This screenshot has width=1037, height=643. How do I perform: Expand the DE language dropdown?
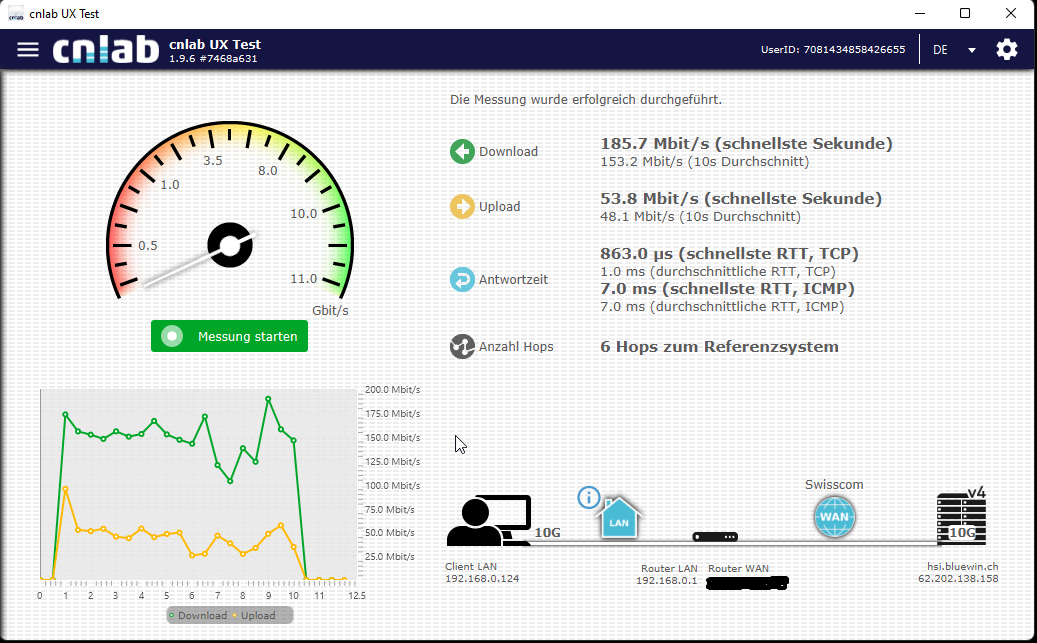941,50
